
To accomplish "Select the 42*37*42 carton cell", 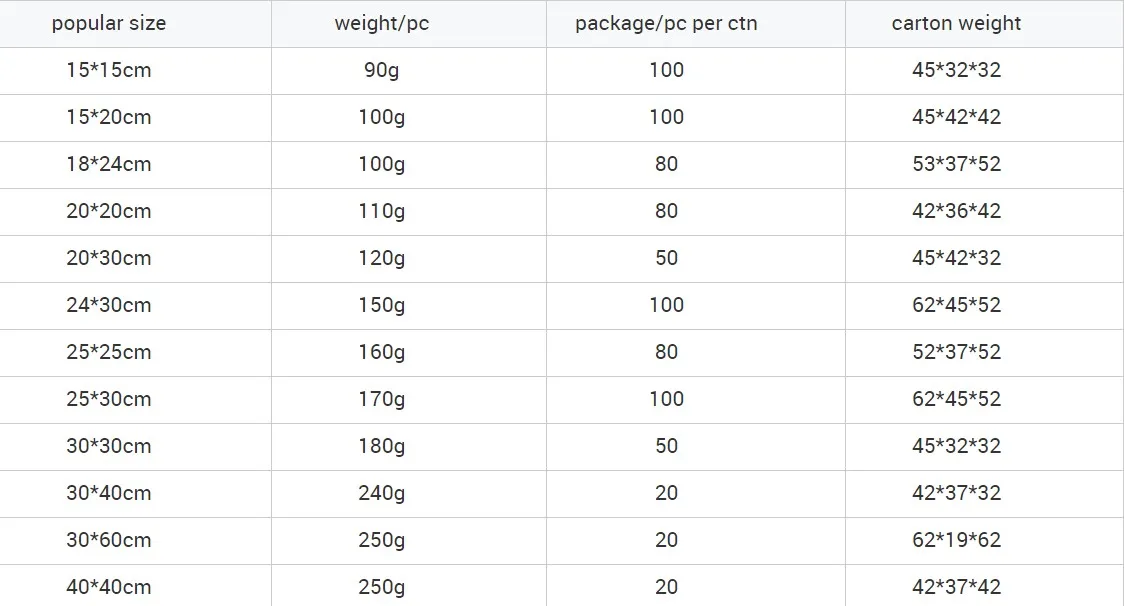I will click(x=956, y=587).
